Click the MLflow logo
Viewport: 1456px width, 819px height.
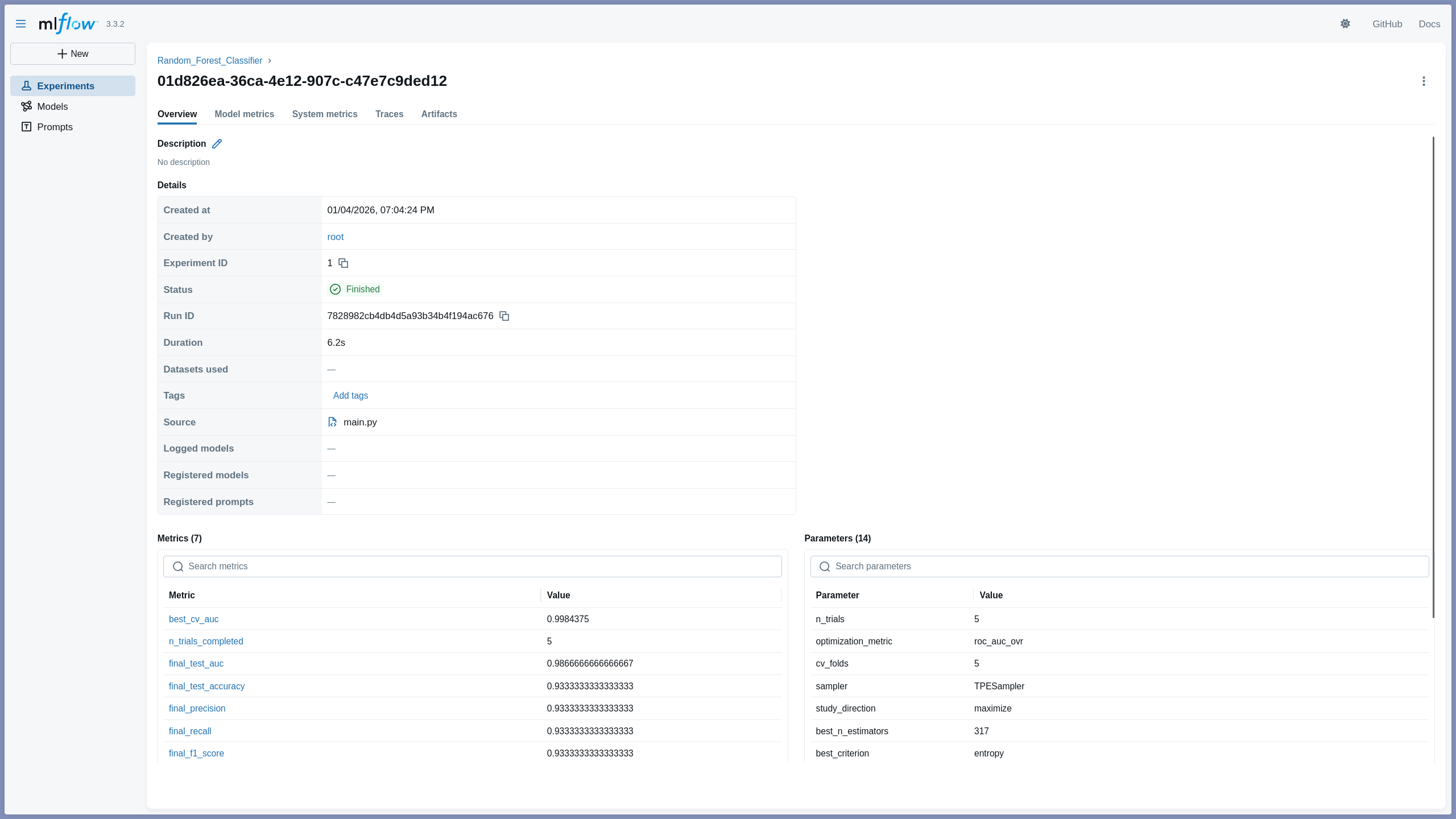click(x=68, y=24)
